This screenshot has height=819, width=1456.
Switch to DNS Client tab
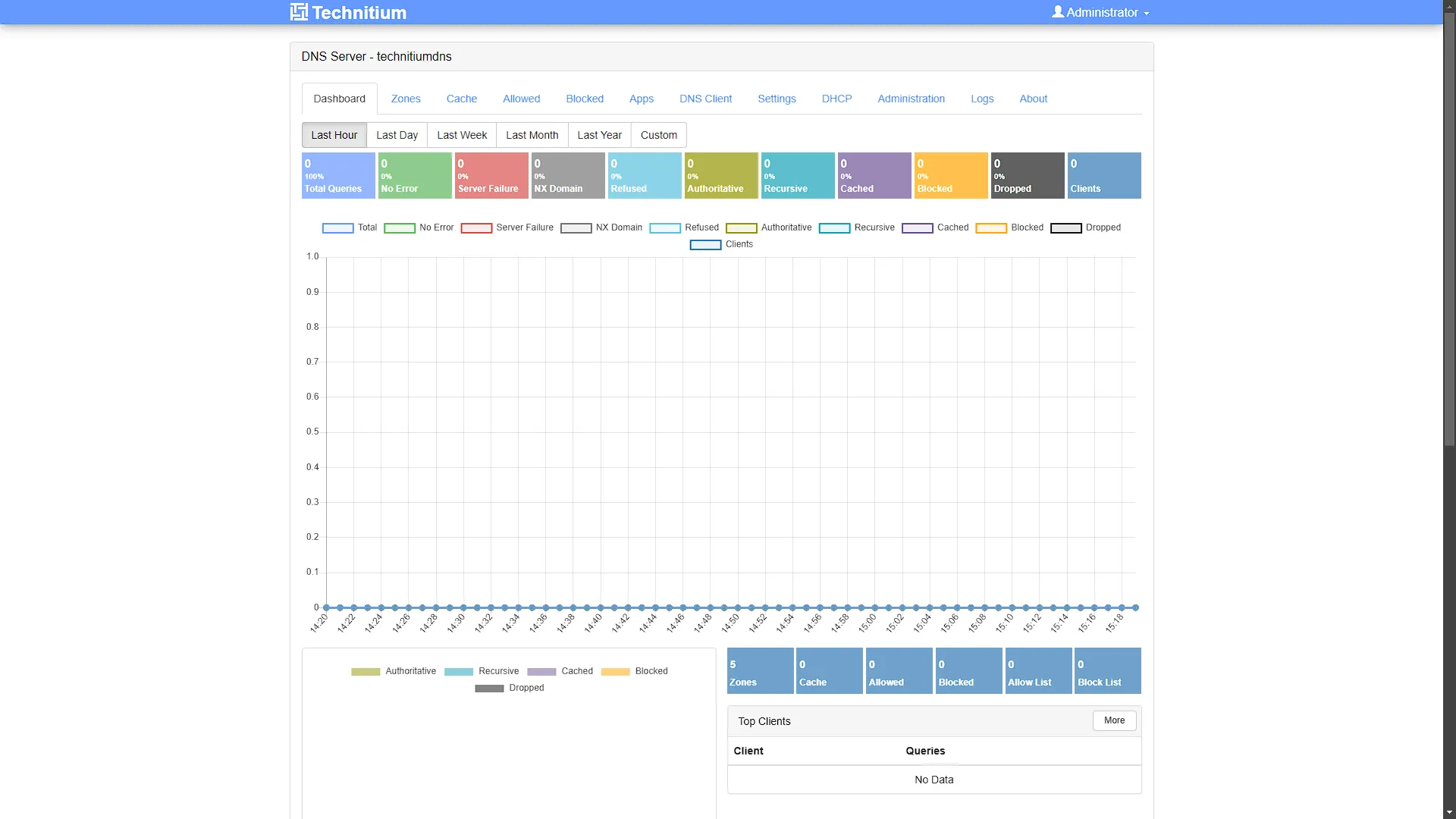click(706, 99)
